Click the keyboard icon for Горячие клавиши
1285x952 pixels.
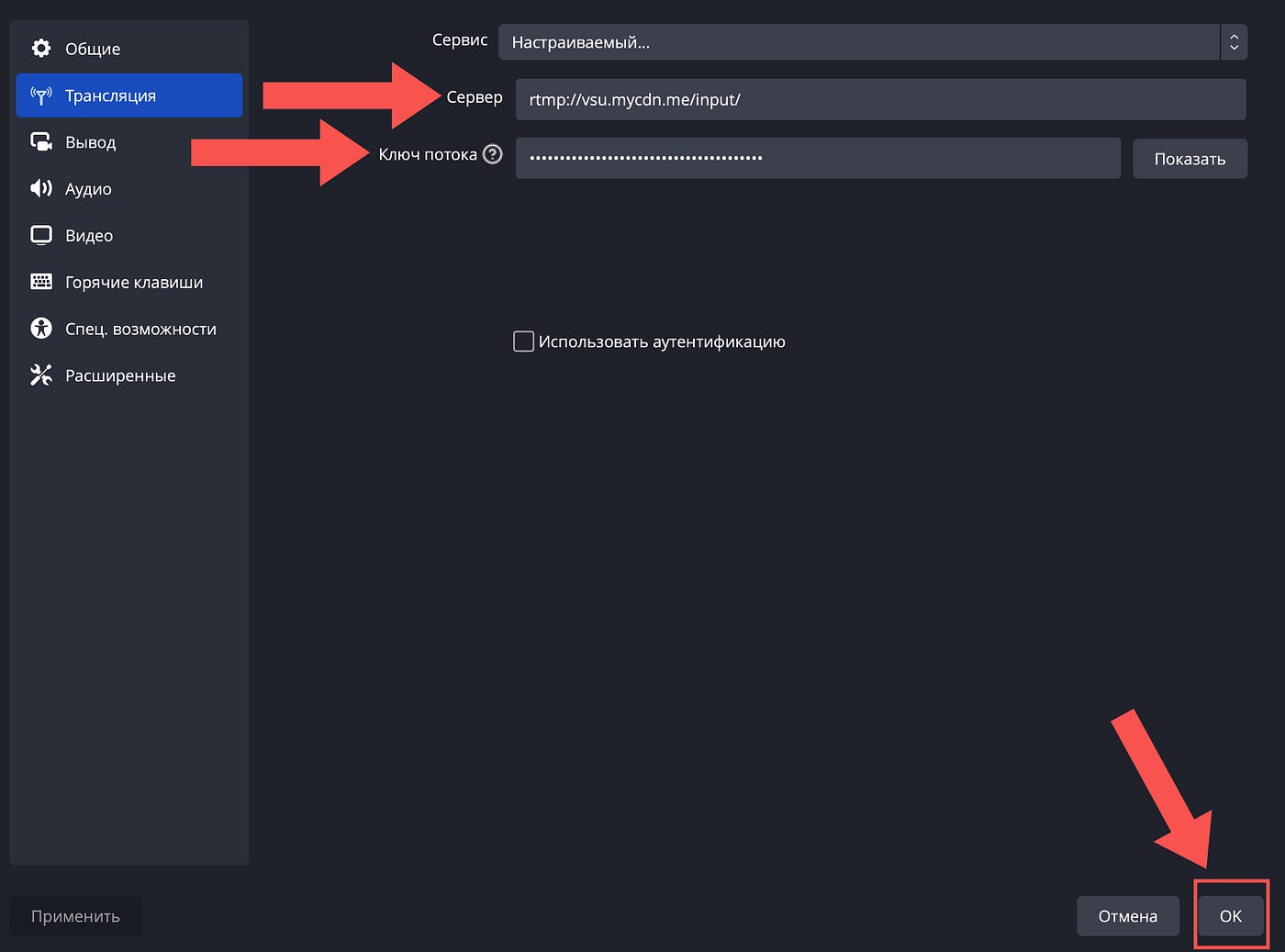point(41,282)
